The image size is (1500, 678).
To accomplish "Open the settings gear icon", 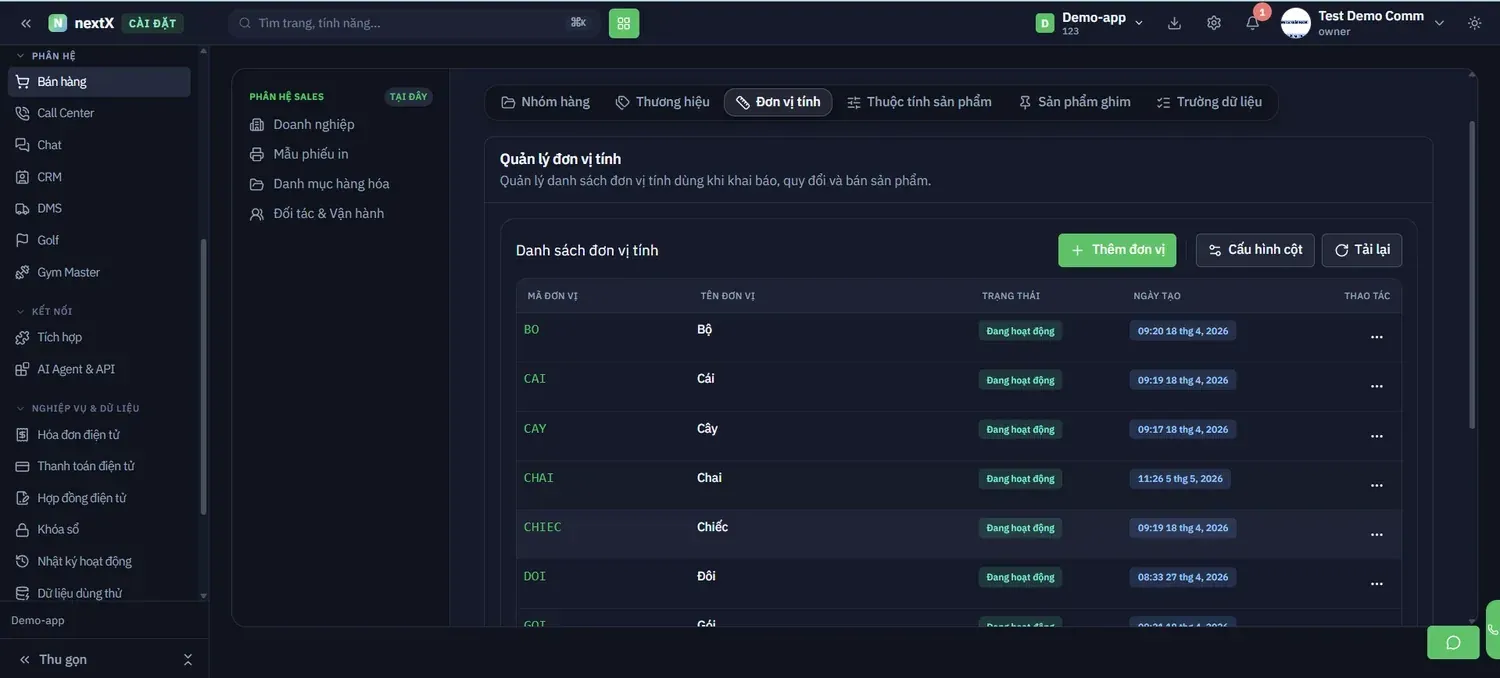I will (x=1214, y=23).
